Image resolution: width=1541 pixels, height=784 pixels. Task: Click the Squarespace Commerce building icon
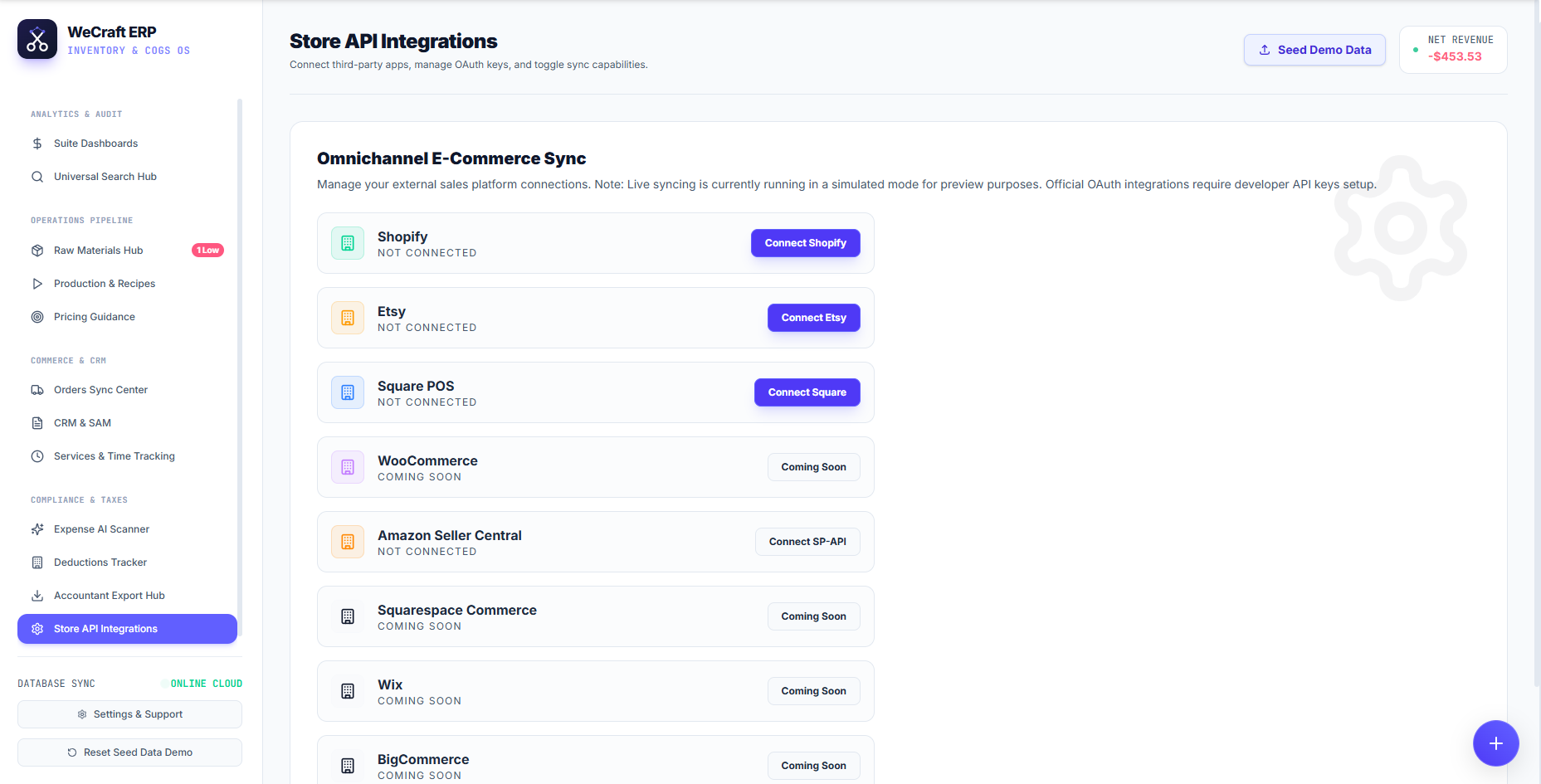click(x=348, y=616)
